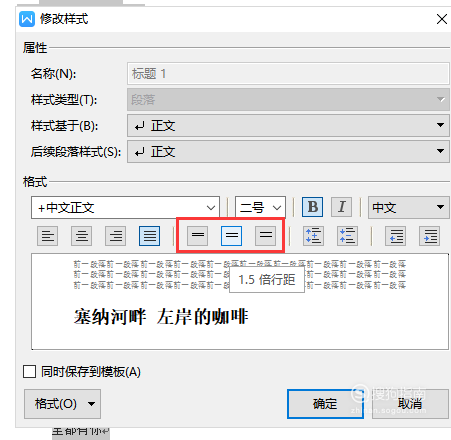The image size is (451, 440).
Task: Set 1.5 line spacing icon
Action: pyautogui.click(x=231, y=236)
